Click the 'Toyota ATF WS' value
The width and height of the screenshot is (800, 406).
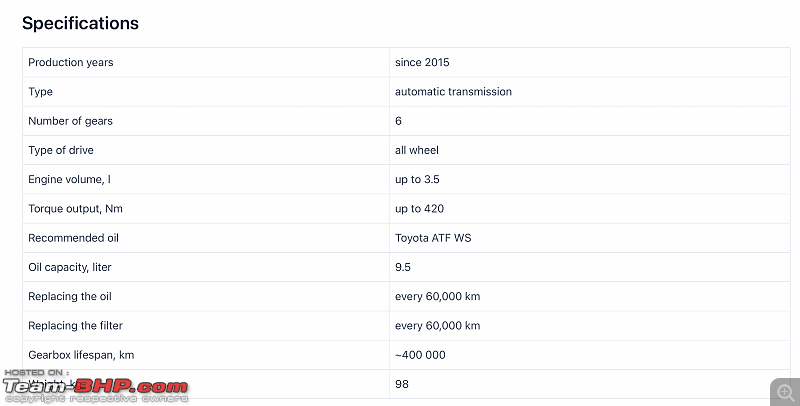433,238
